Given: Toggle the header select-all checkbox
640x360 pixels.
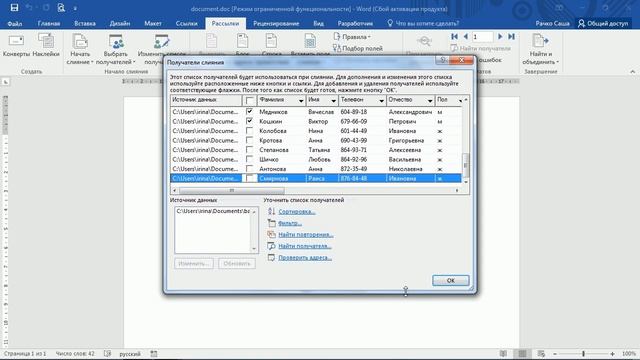Looking at the screenshot, I should [x=250, y=100].
